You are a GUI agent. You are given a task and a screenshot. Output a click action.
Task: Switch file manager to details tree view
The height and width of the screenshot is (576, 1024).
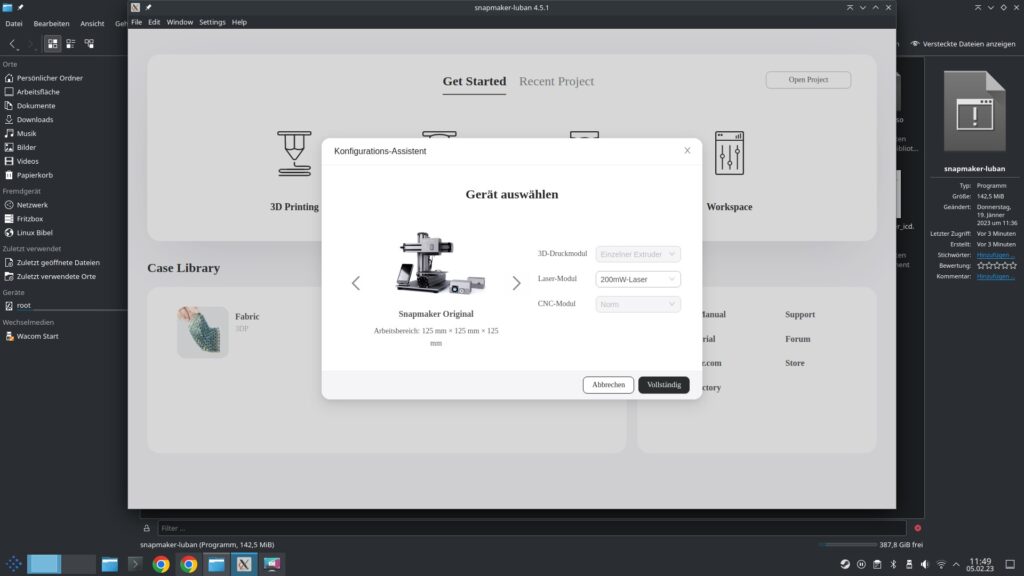(89, 44)
